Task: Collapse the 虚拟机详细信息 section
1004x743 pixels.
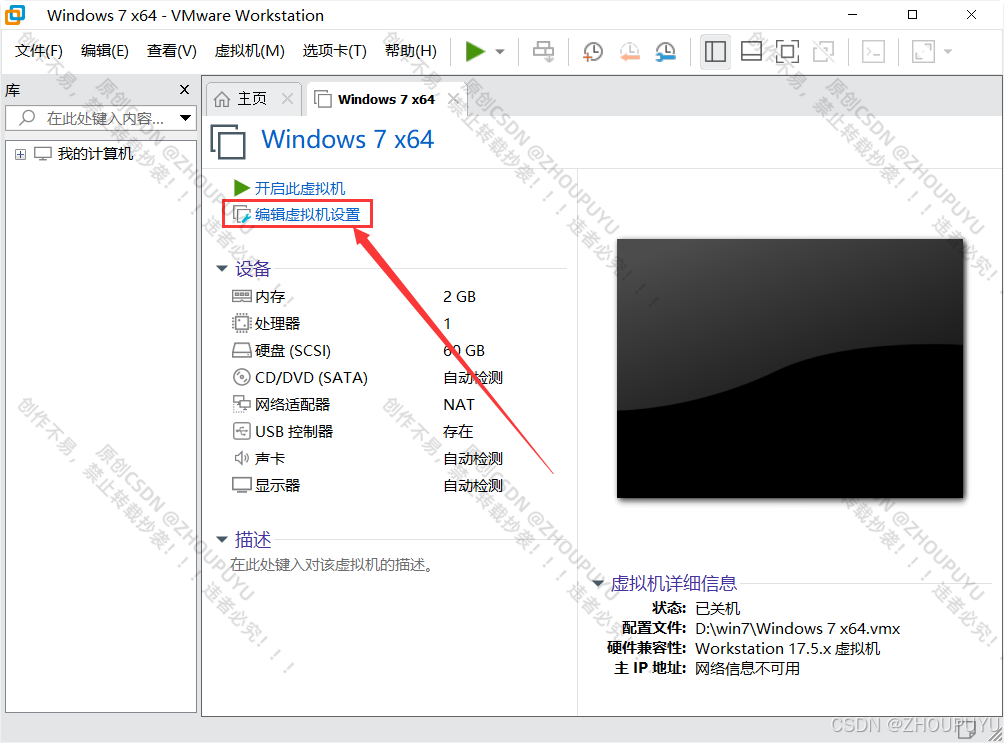Action: [x=598, y=583]
